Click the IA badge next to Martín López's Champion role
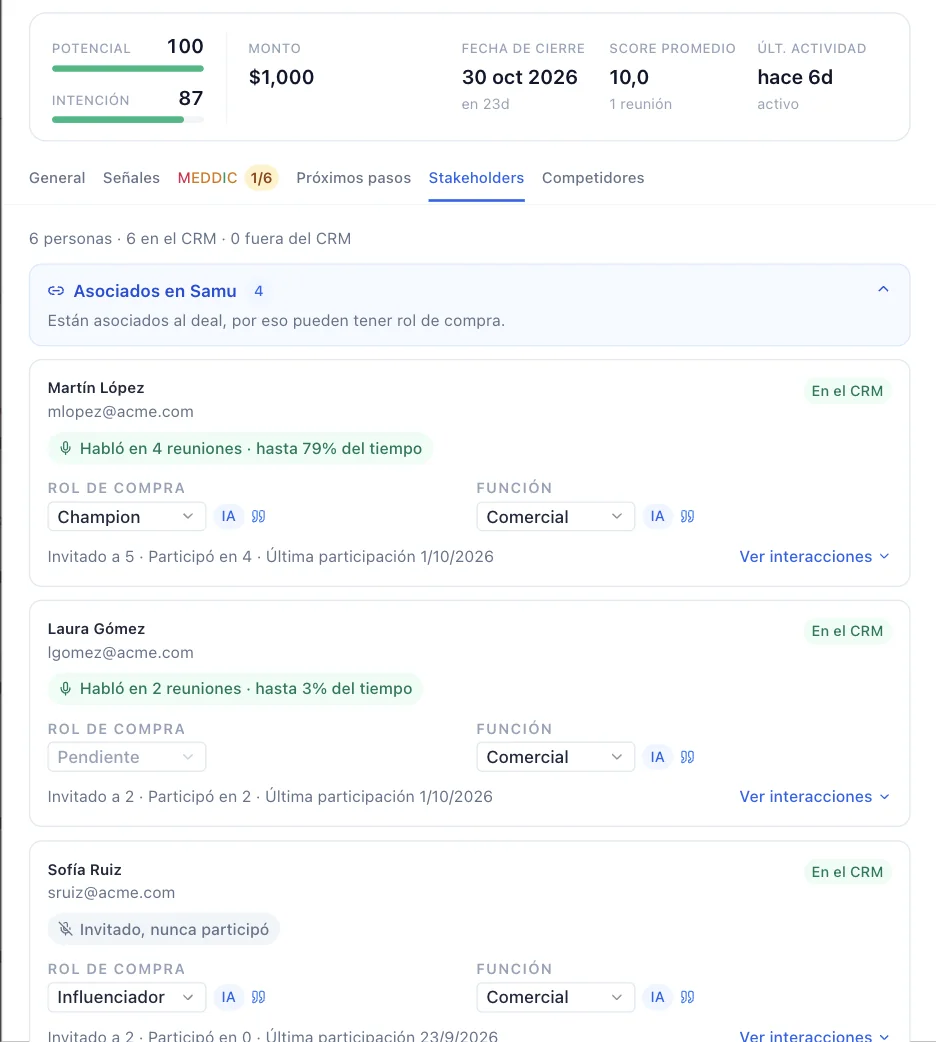 pyautogui.click(x=229, y=516)
